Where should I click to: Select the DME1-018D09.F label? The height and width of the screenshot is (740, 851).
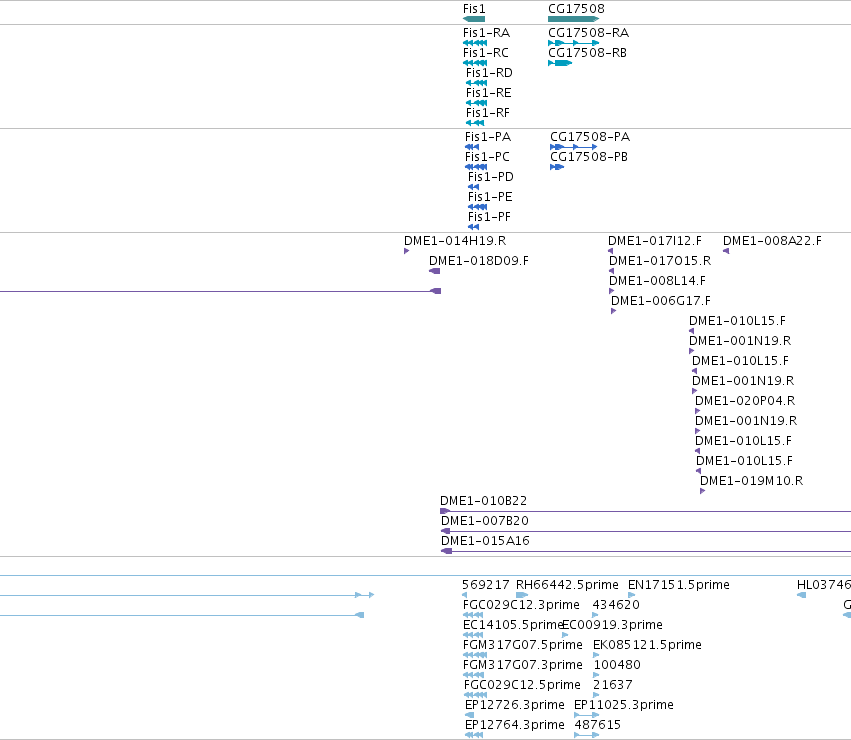(x=479, y=261)
